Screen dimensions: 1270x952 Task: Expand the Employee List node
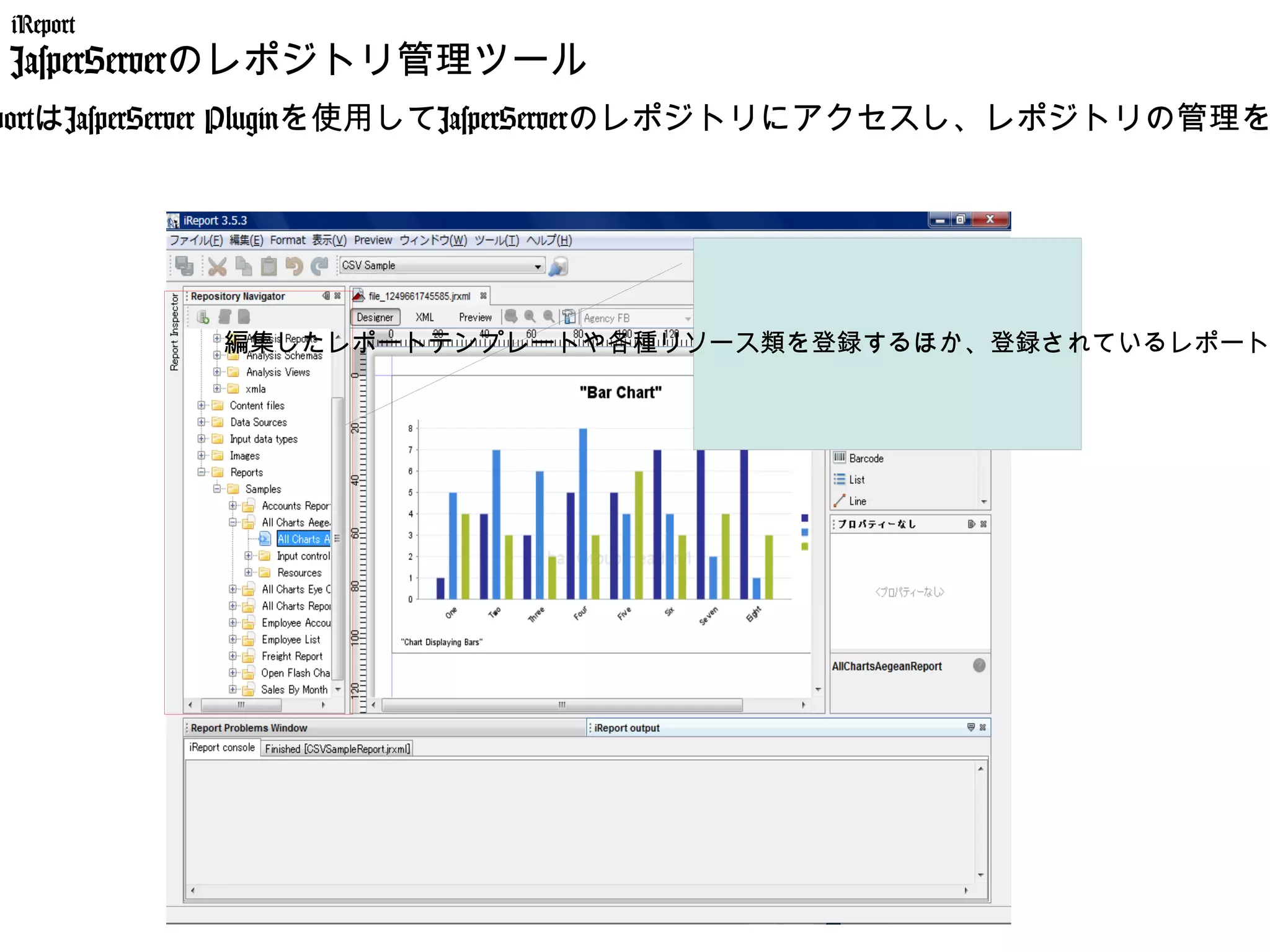[x=233, y=639]
